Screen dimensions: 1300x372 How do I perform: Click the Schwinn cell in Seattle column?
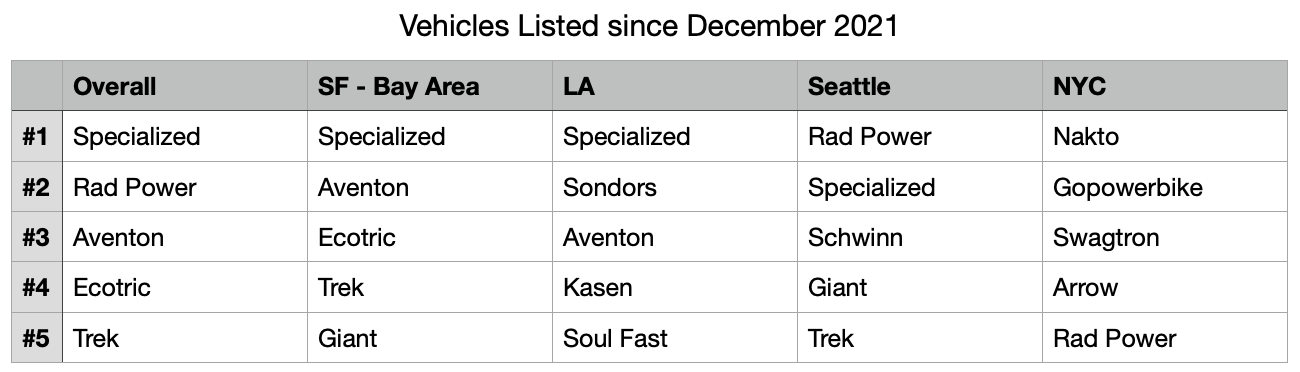pos(920,237)
